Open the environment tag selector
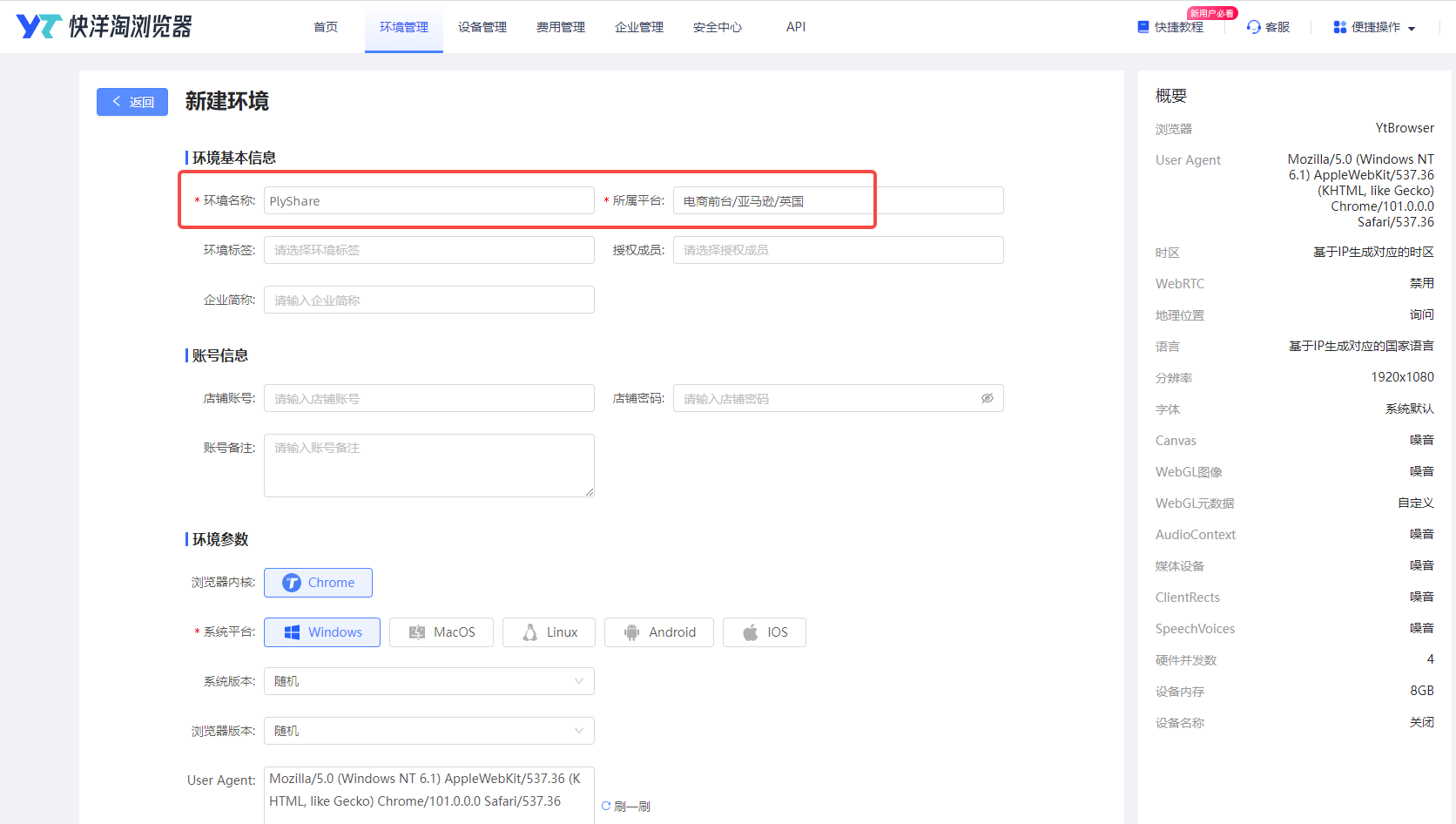The width and height of the screenshot is (1456, 824). (x=429, y=250)
